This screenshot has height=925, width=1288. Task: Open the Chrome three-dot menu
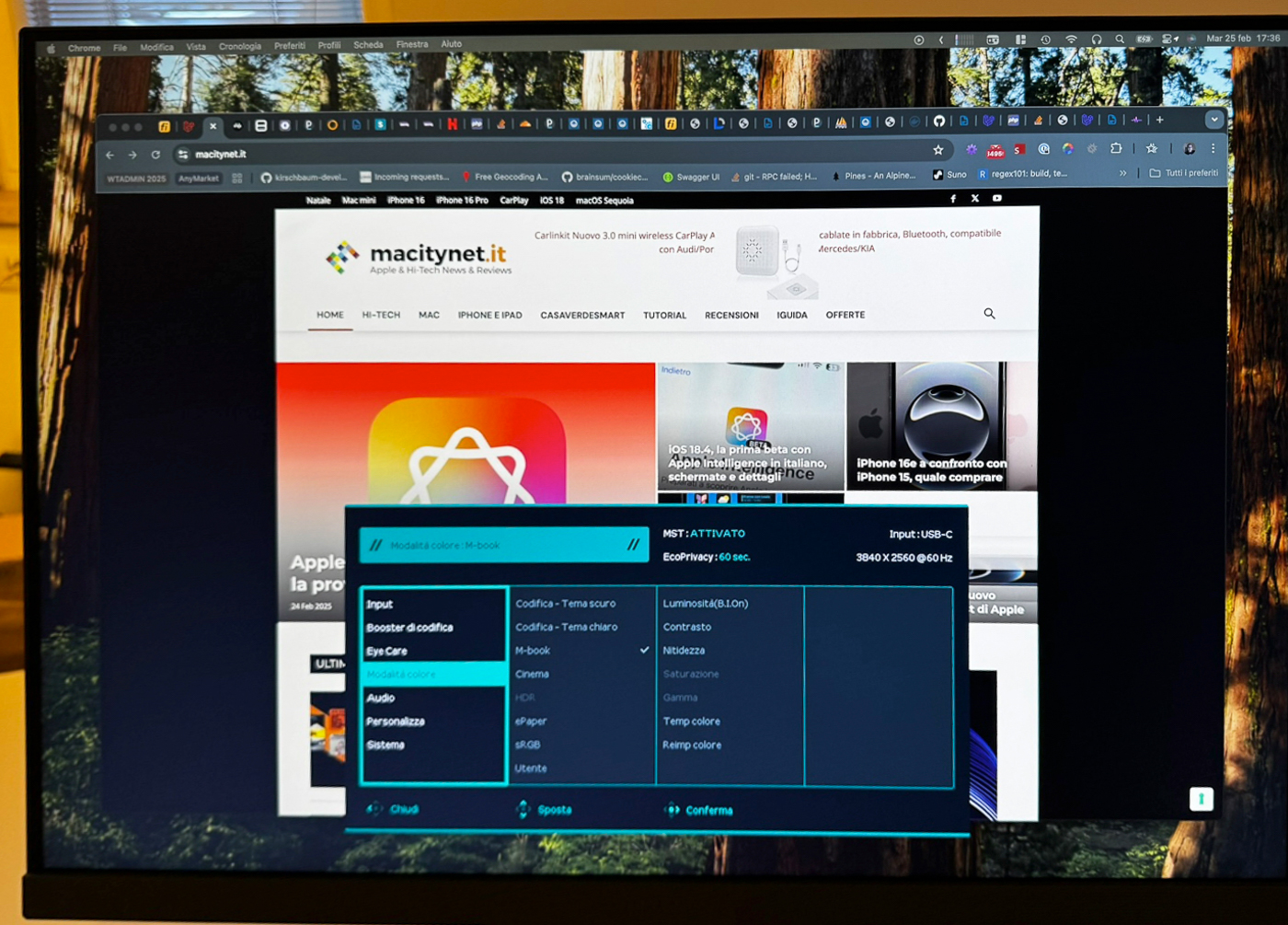1213,148
